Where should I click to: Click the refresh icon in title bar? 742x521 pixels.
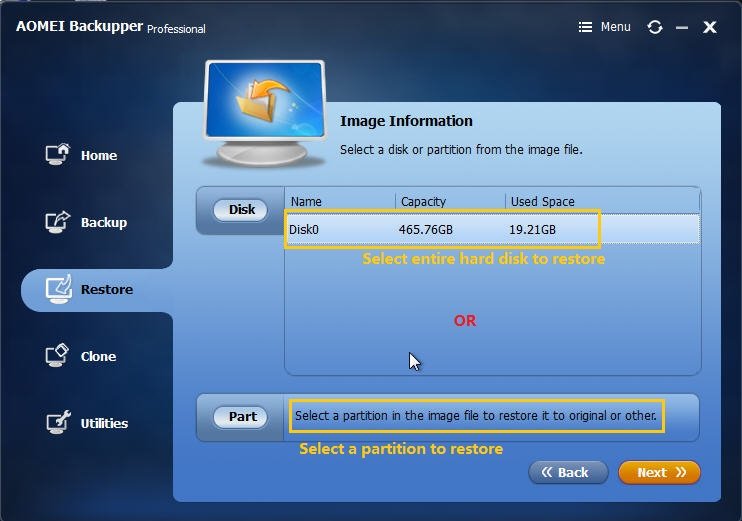click(x=655, y=27)
